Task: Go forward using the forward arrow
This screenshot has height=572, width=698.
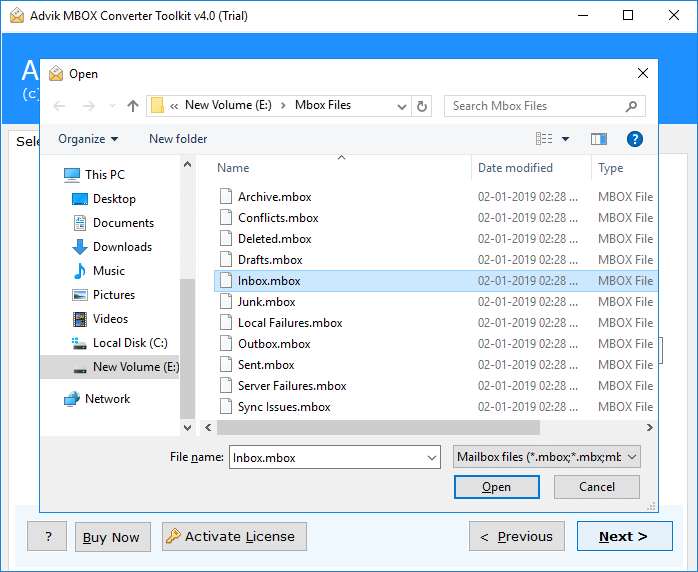Action: [89, 106]
